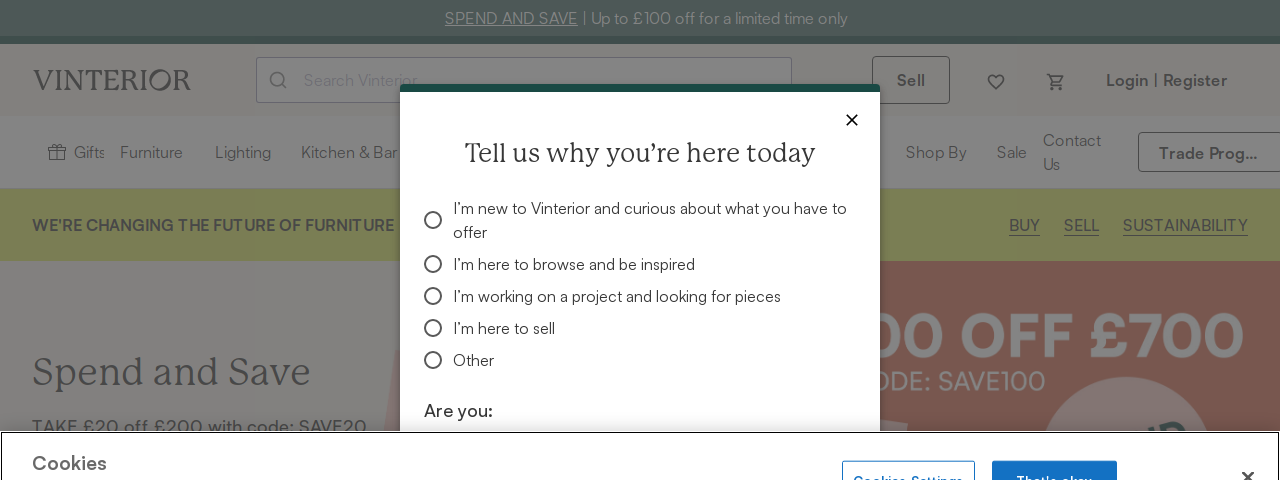1280x480 pixels.
Task: Click the Trade Program button
Action: click(x=1209, y=152)
